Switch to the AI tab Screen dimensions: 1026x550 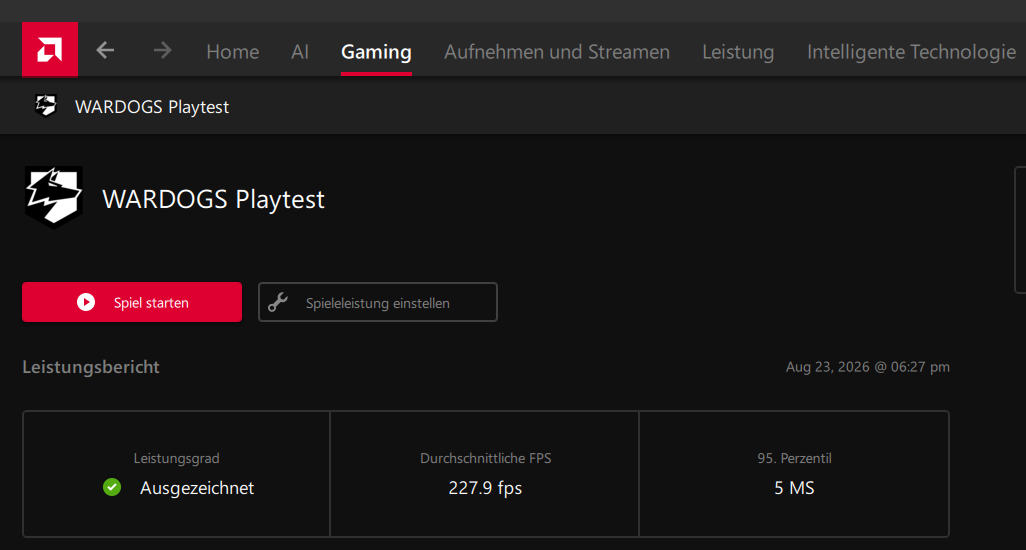[300, 52]
